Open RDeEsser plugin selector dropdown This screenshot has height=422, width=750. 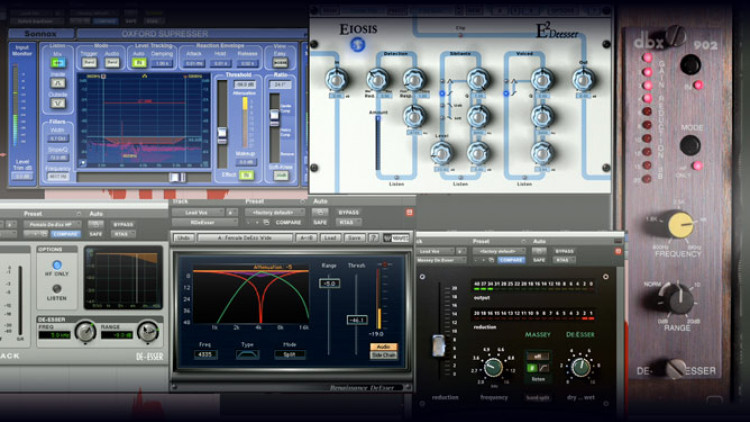(x=204, y=222)
